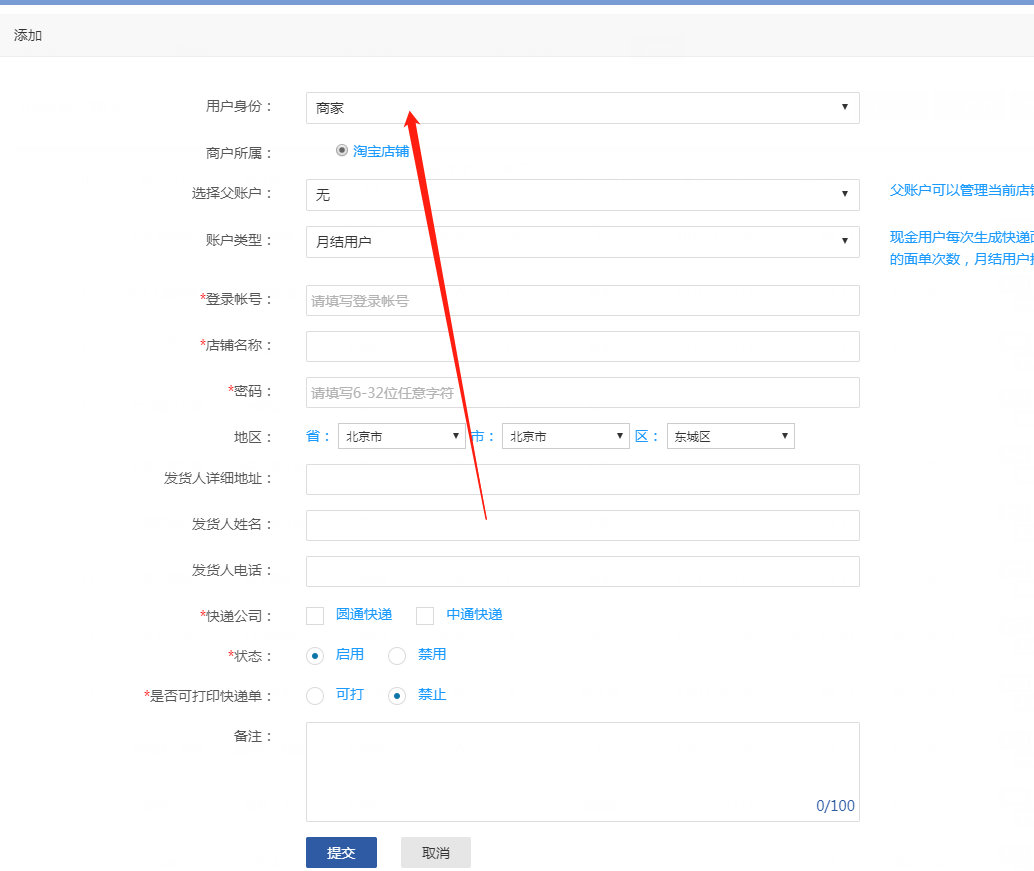This screenshot has height=871, width=1034.
Task: Open the 省 province dropdown
Action: pyautogui.click(x=401, y=436)
